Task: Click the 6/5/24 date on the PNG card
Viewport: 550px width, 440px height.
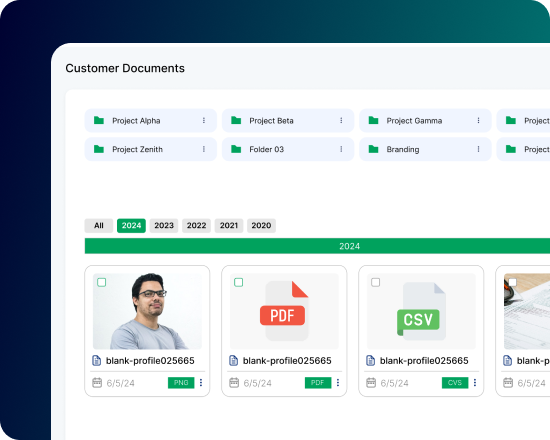Action: [x=121, y=383]
